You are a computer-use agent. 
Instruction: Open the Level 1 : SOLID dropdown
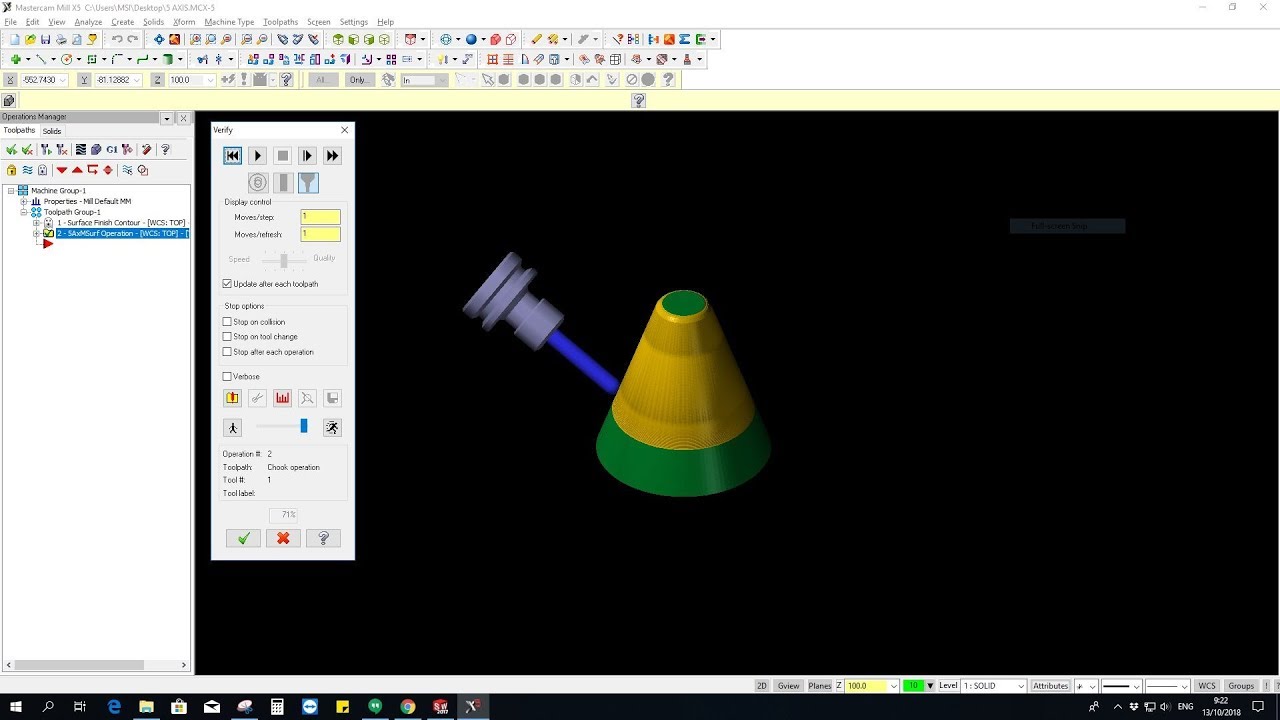[x=1021, y=686]
